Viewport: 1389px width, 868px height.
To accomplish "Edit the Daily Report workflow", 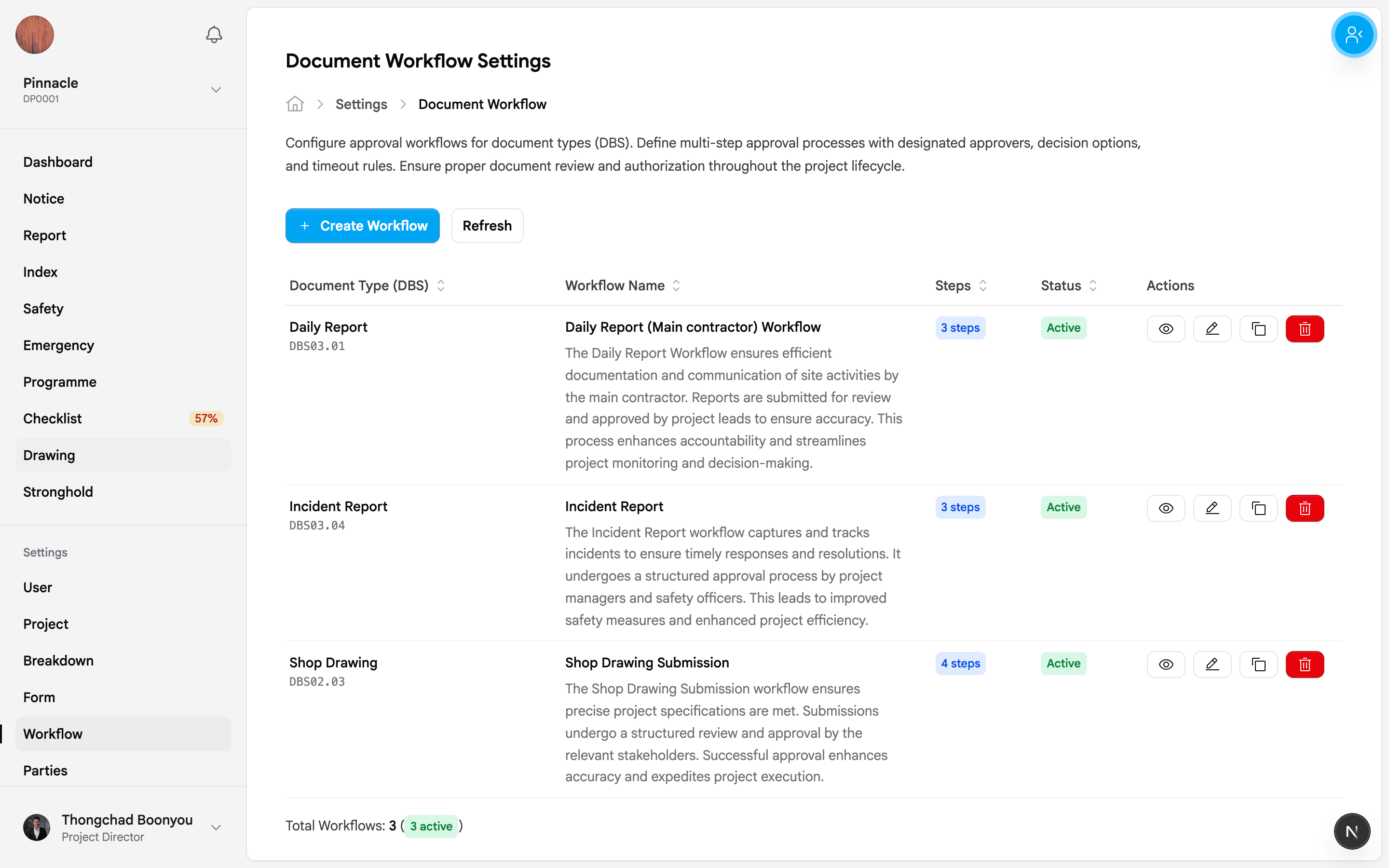I will [x=1212, y=328].
